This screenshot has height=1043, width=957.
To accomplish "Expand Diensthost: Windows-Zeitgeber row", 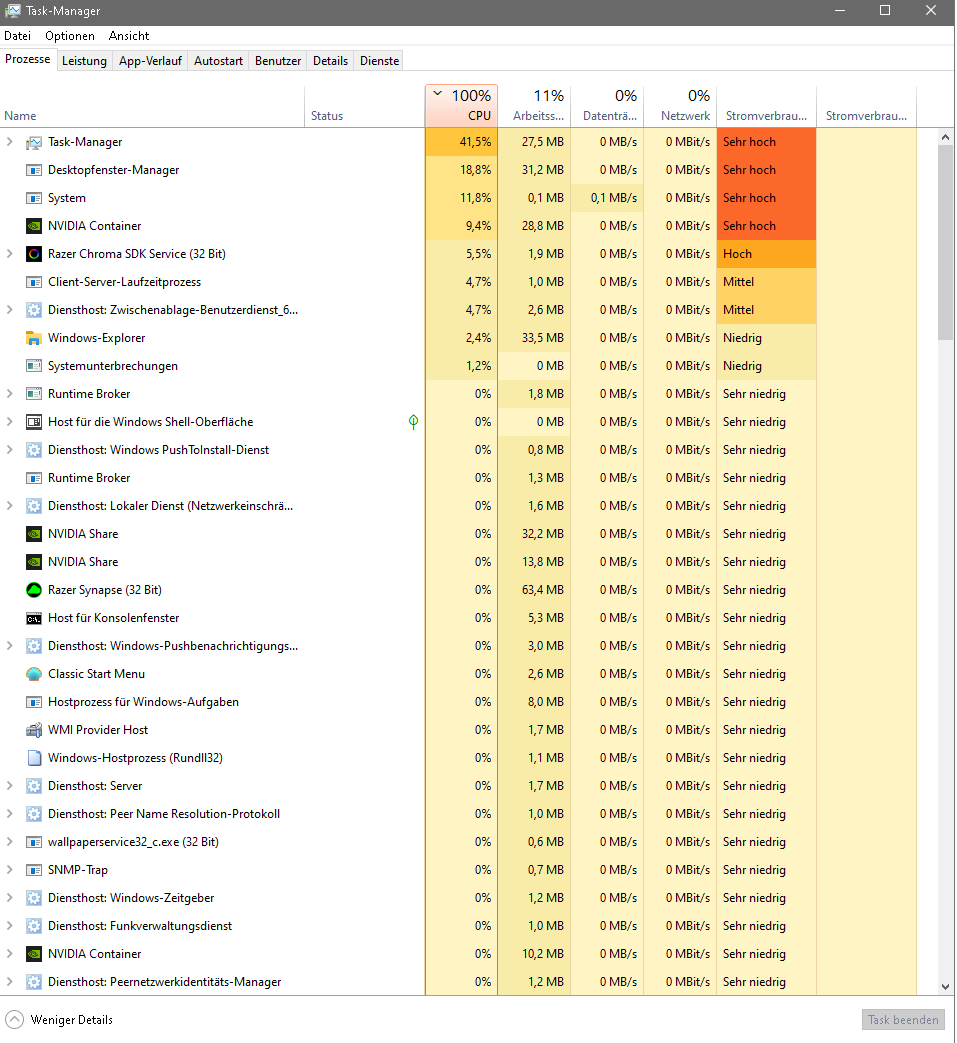I will [x=9, y=897].
